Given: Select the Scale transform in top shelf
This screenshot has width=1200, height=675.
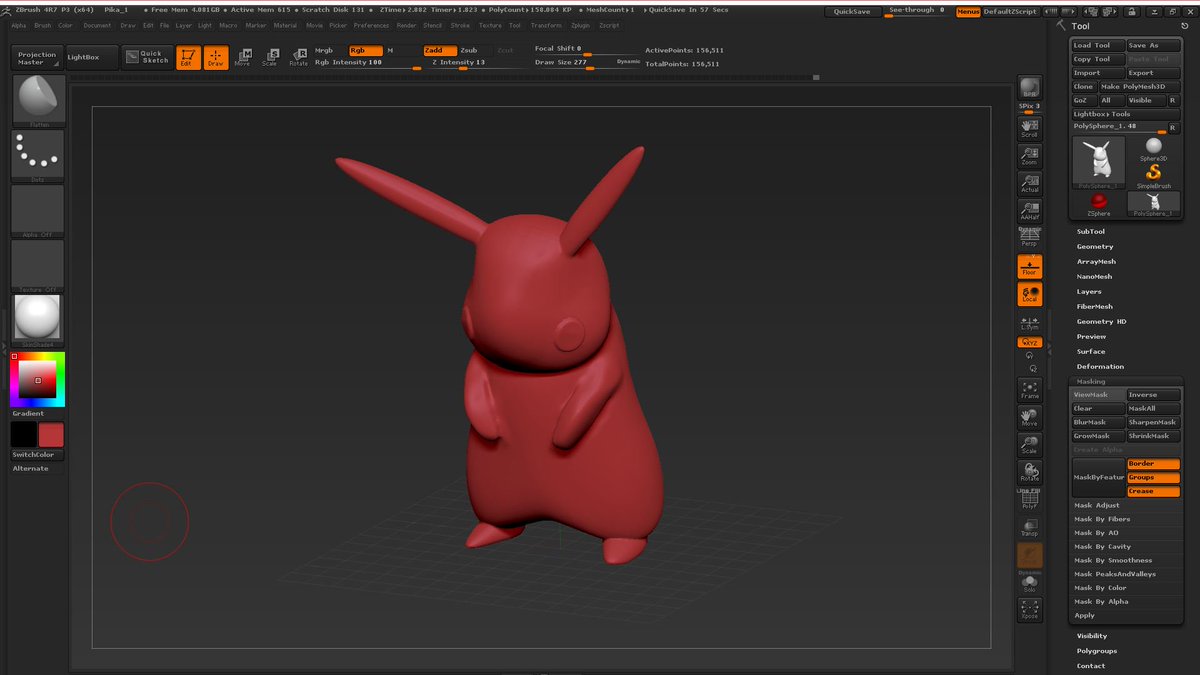Looking at the screenshot, I should click(270, 58).
